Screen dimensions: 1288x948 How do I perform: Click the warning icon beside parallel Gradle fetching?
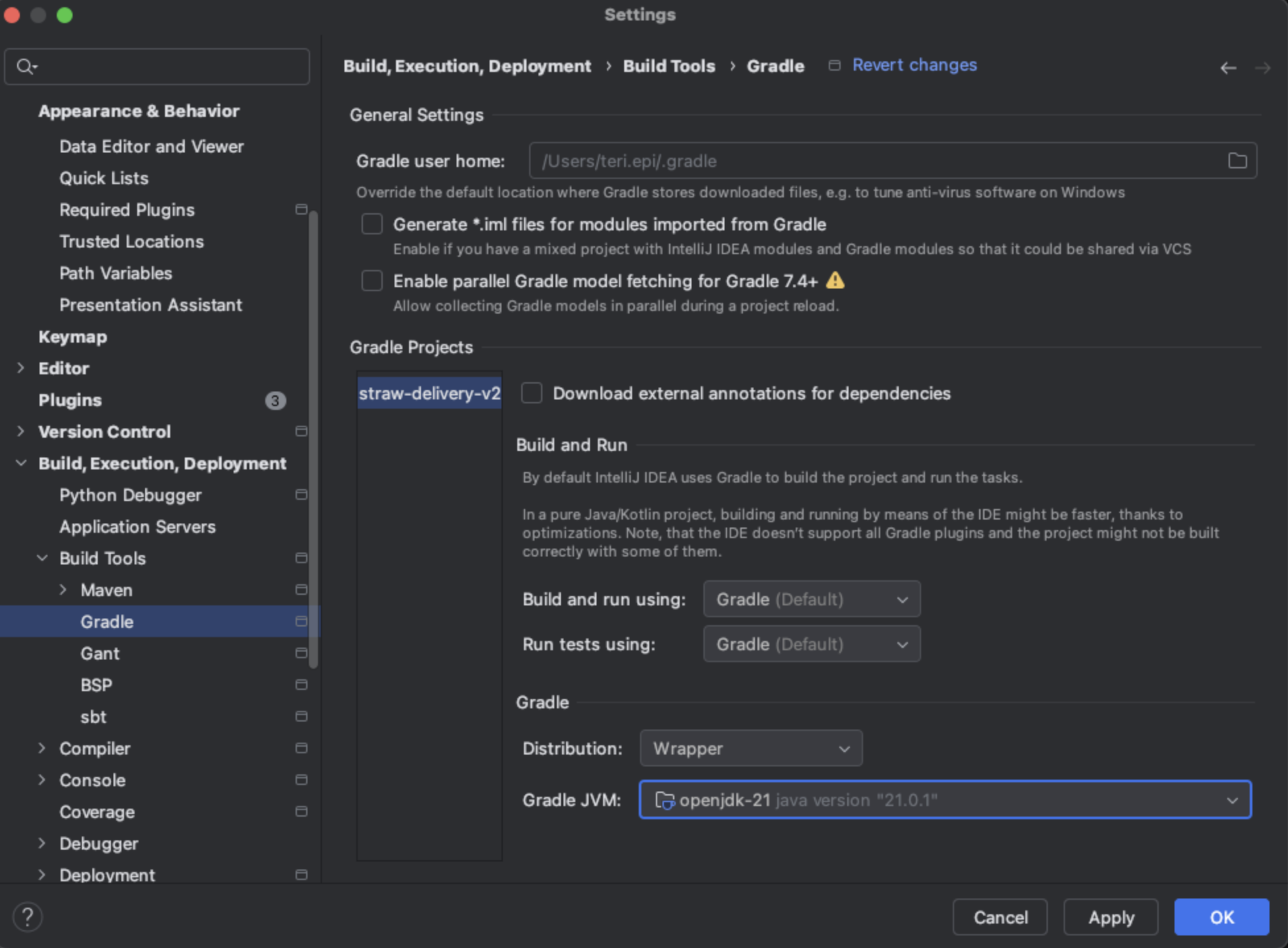point(835,281)
